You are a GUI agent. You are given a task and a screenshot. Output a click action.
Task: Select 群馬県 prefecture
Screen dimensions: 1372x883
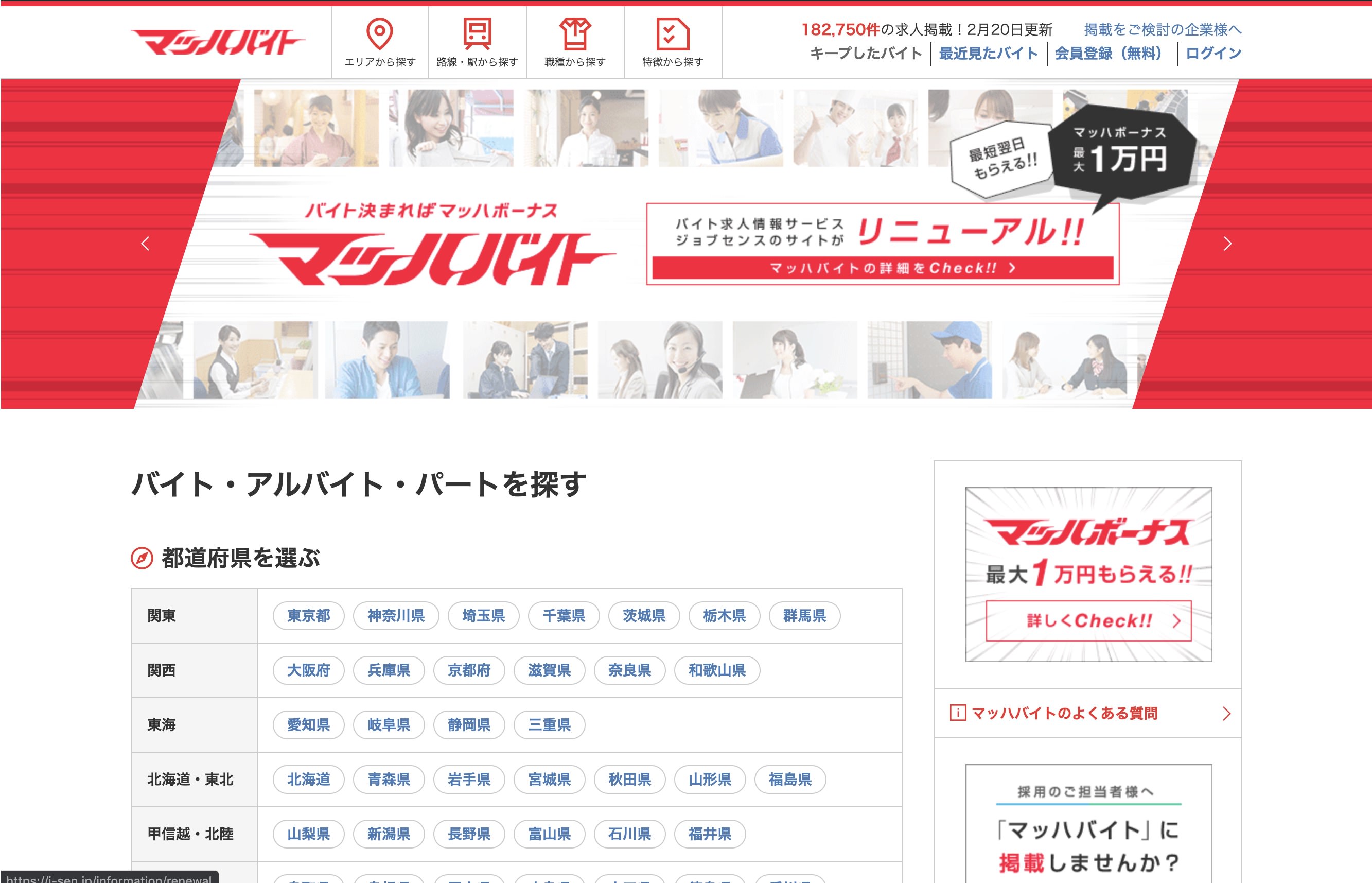[804, 616]
